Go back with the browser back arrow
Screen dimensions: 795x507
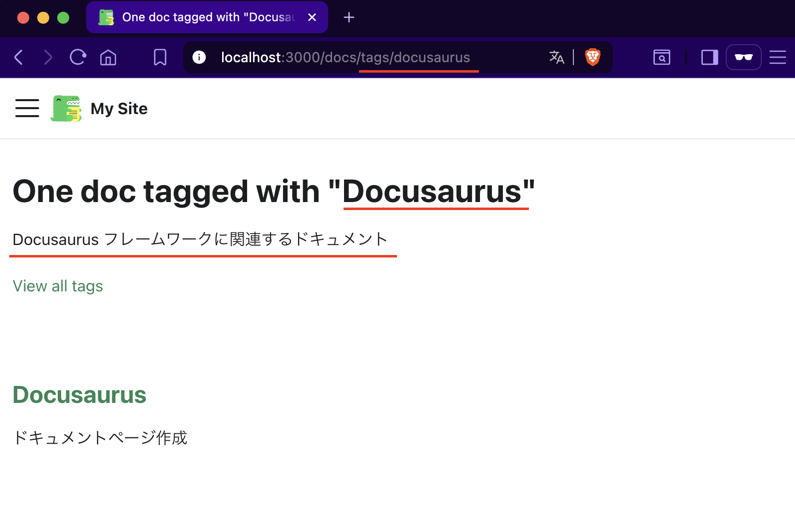[x=19, y=57]
